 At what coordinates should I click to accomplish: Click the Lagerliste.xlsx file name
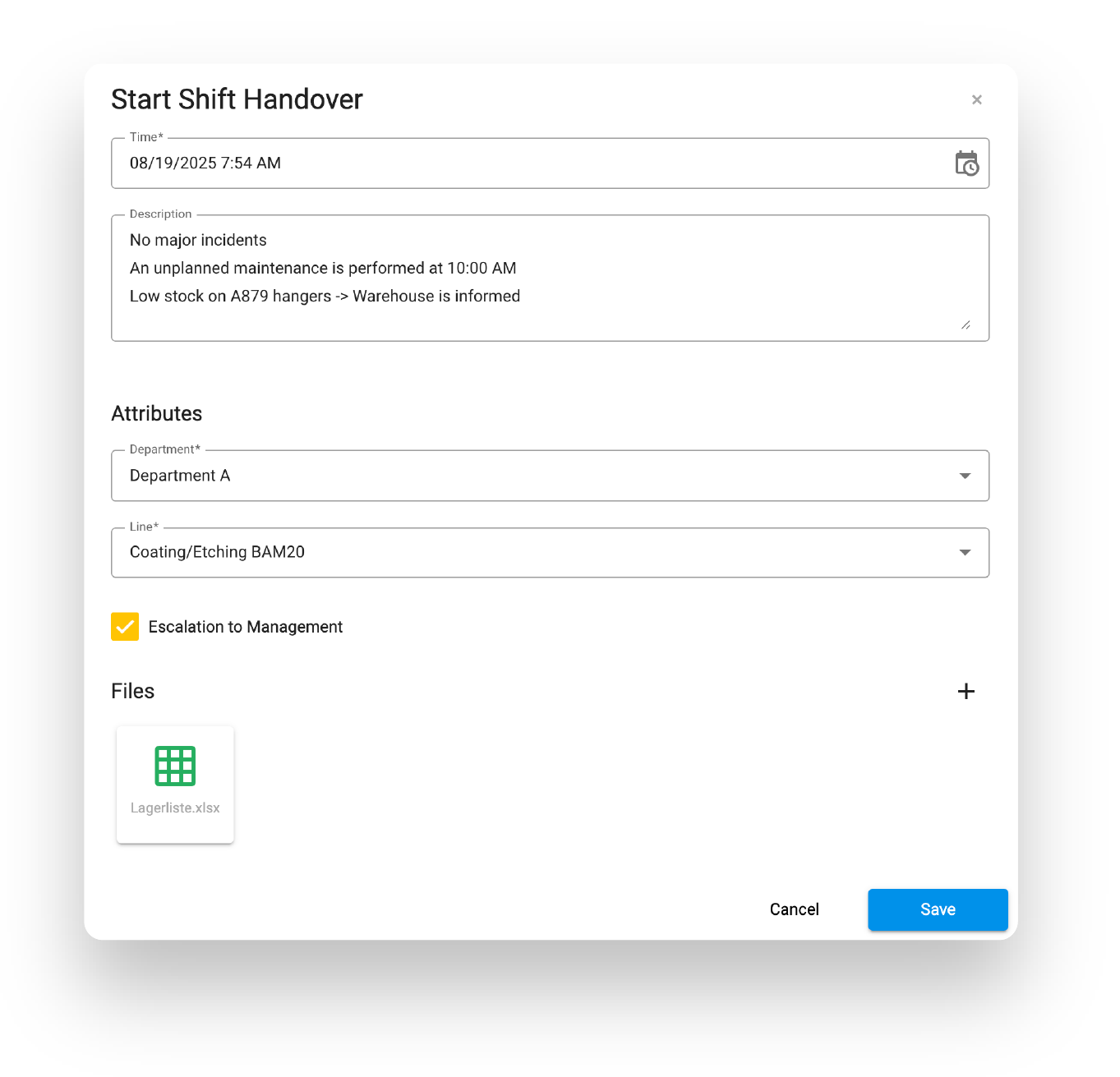coord(175,808)
